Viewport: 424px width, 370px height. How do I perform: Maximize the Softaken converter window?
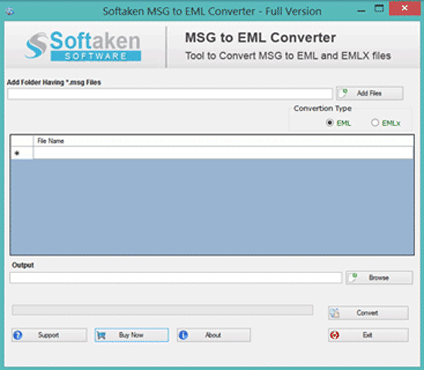tap(379, 9)
